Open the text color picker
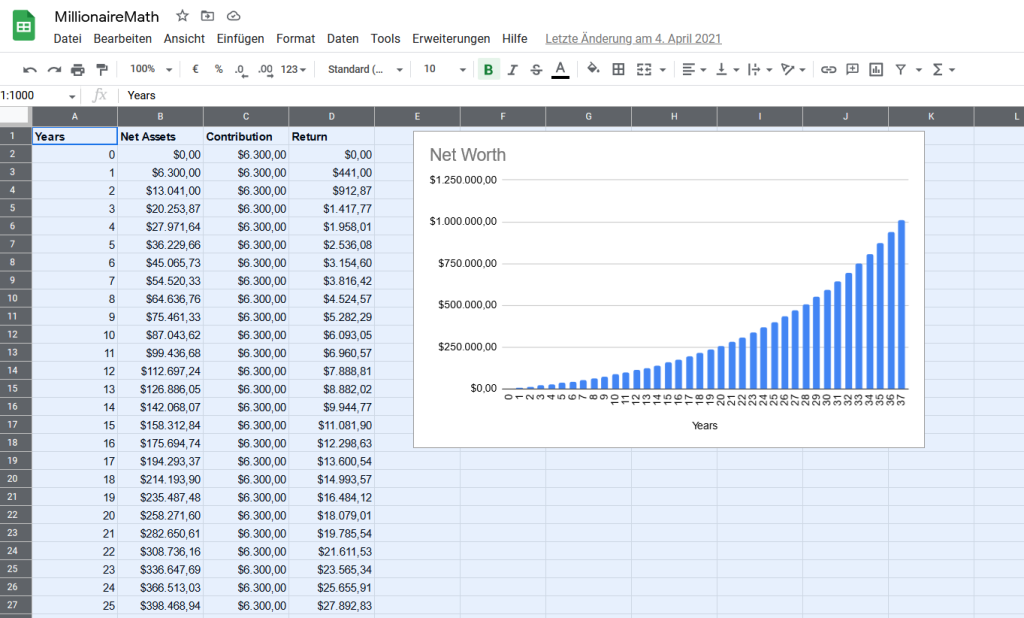 (x=560, y=69)
